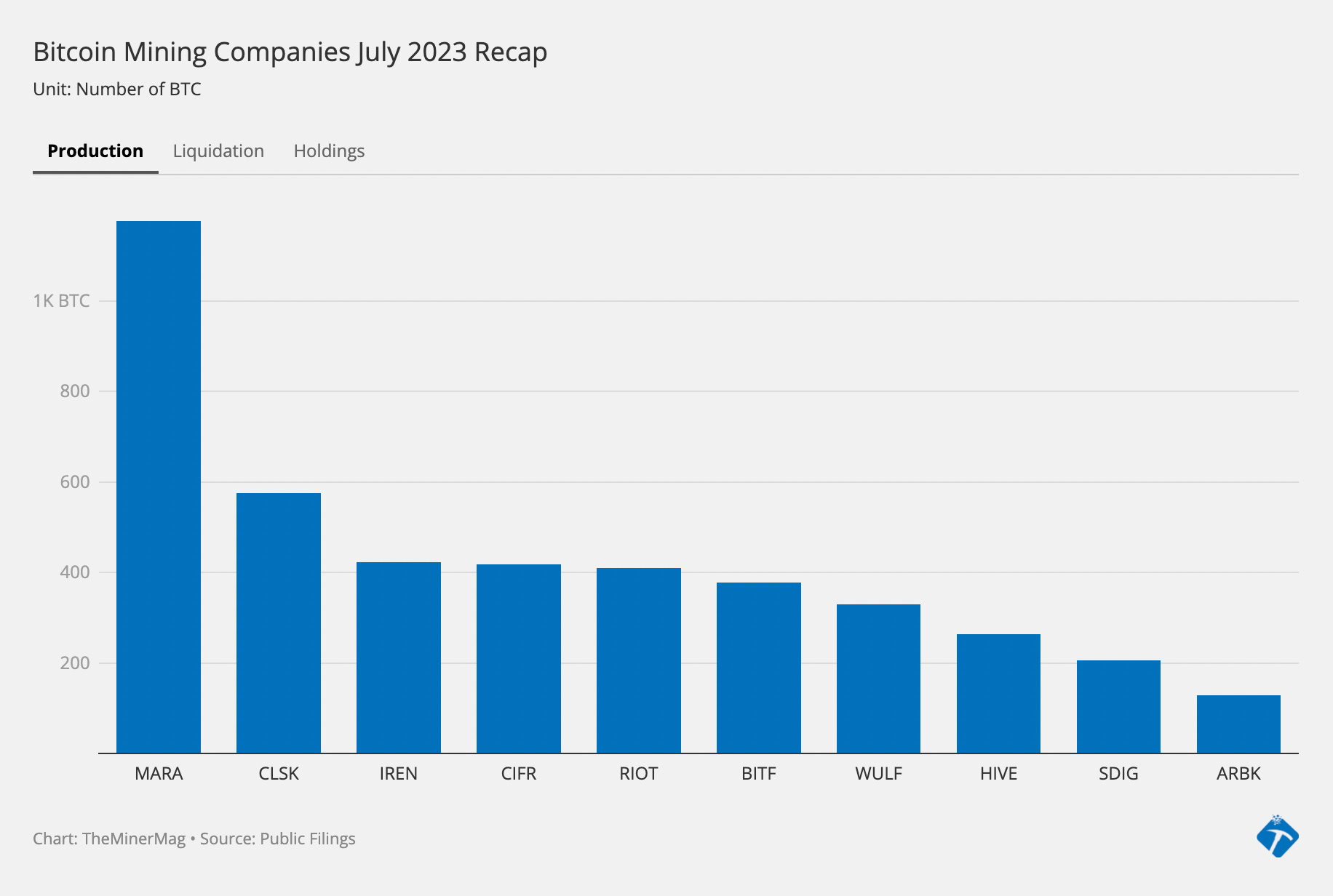1333x896 pixels.
Task: Click the 200 y-axis label
Action: pos(75,663)
